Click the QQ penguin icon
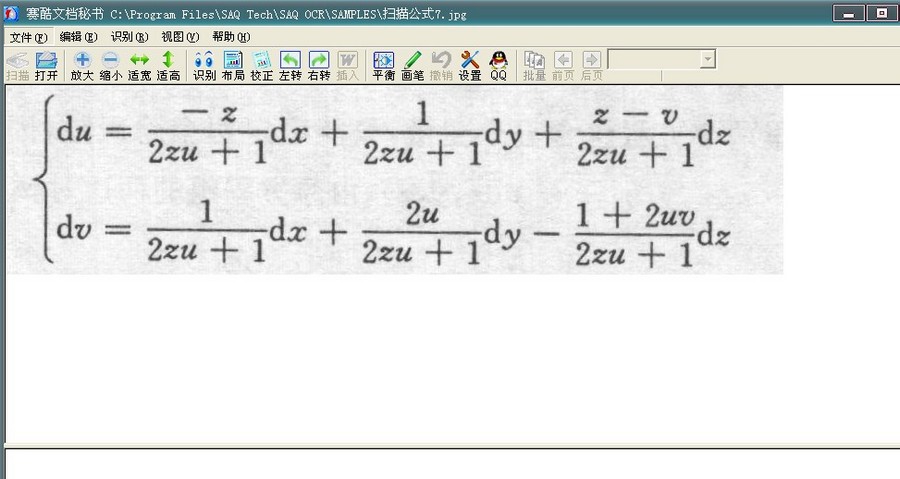The height and width of the screenshot is (479, 900). click(498, 66)
